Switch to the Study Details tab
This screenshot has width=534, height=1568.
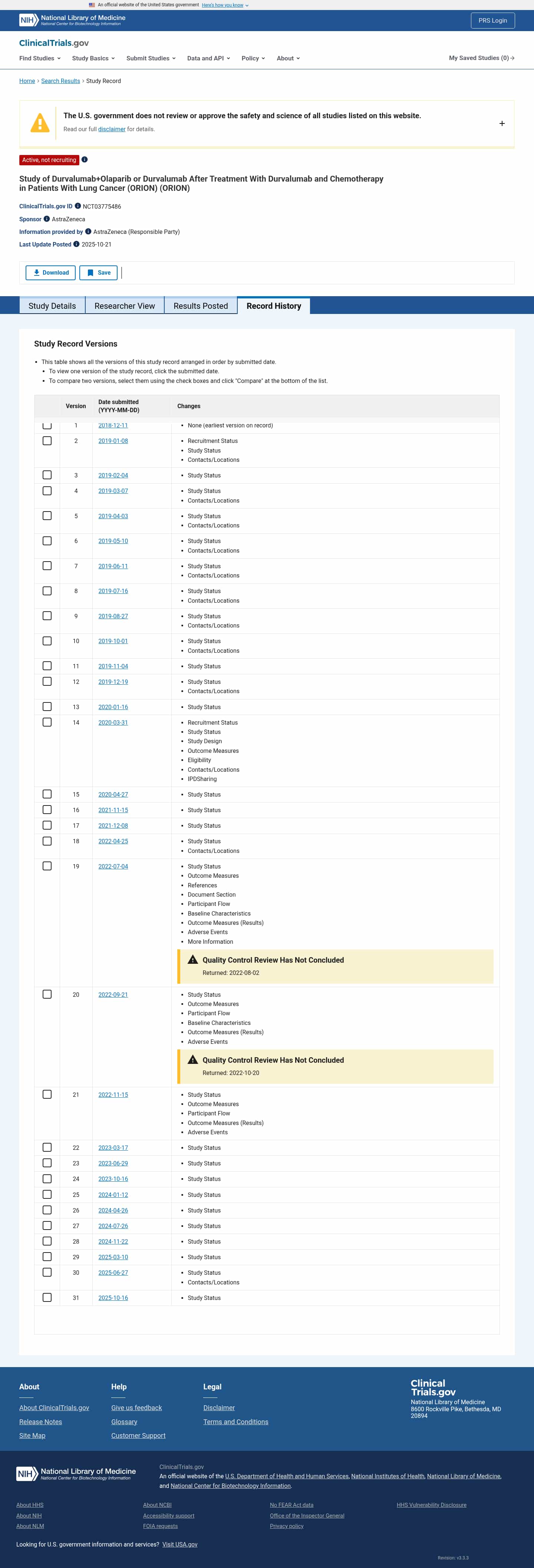[52, 306]
